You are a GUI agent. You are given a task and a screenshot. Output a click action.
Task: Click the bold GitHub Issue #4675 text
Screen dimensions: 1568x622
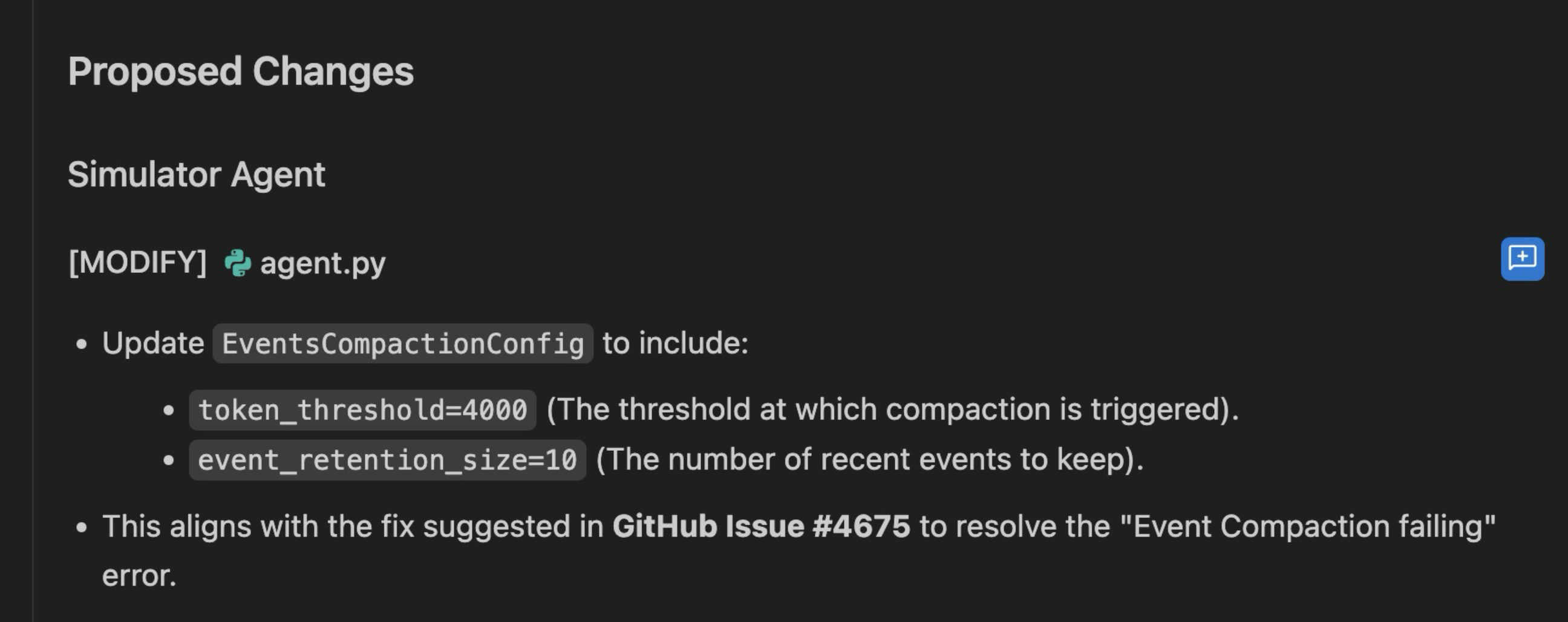pyautogui.click(x=761, y=526)
